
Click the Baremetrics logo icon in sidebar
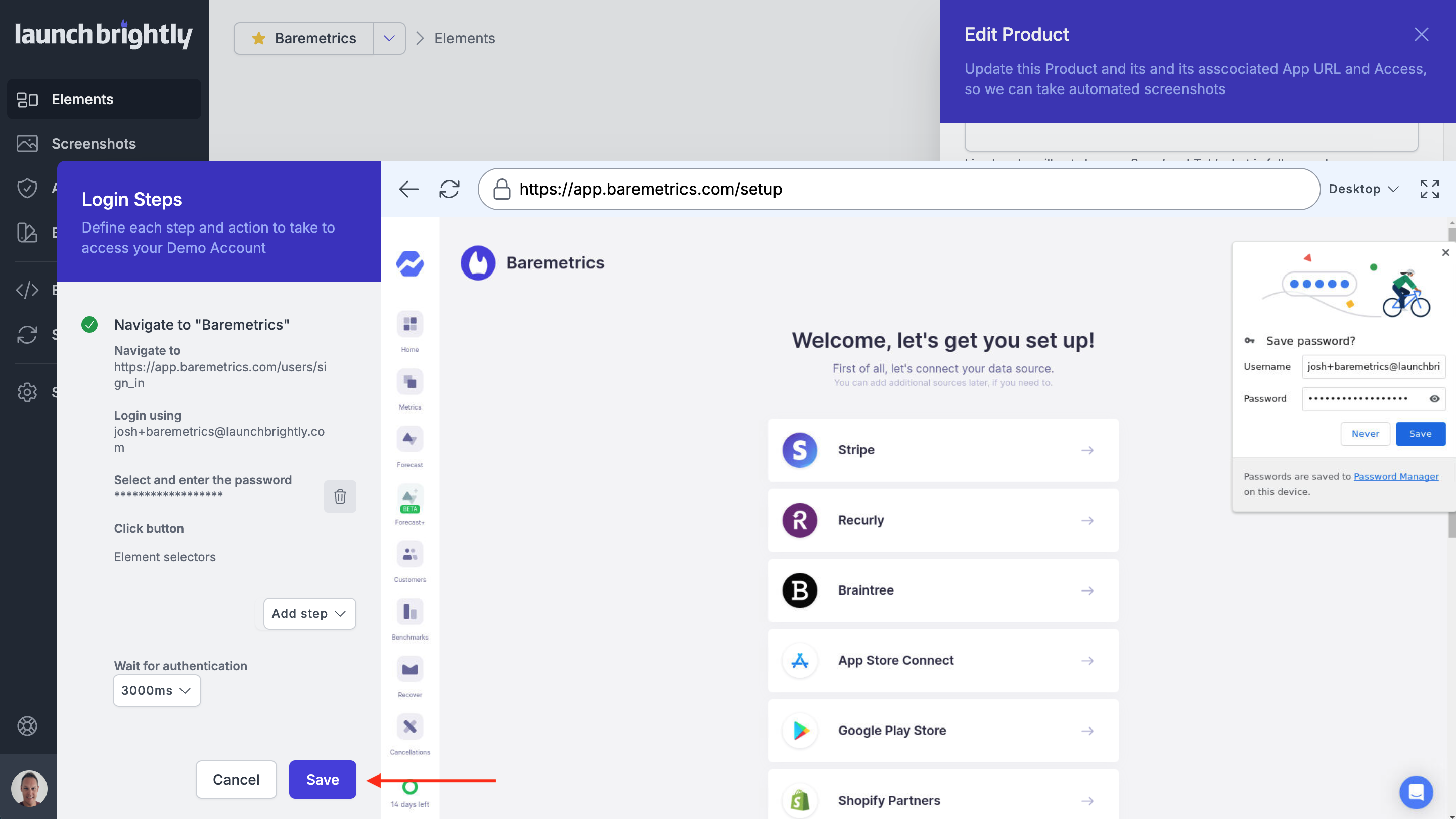pos(410,263)
